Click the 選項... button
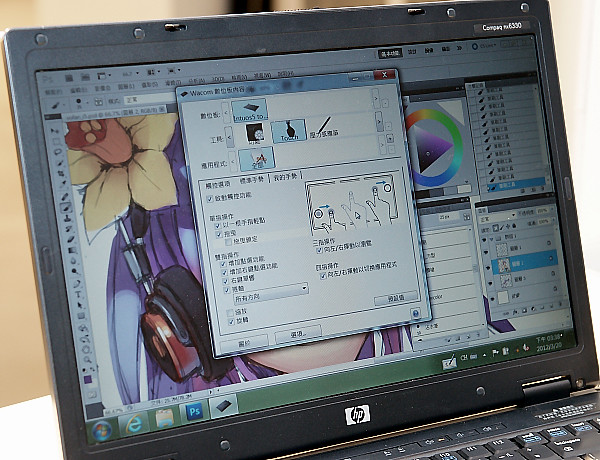 pyautogui.click(x=298, y=334)
